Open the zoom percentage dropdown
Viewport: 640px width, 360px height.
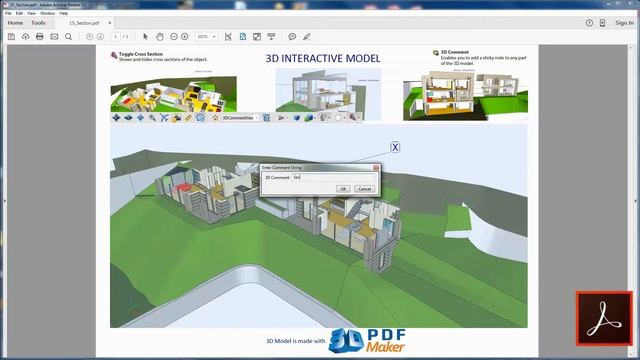(x=207, y=36)
